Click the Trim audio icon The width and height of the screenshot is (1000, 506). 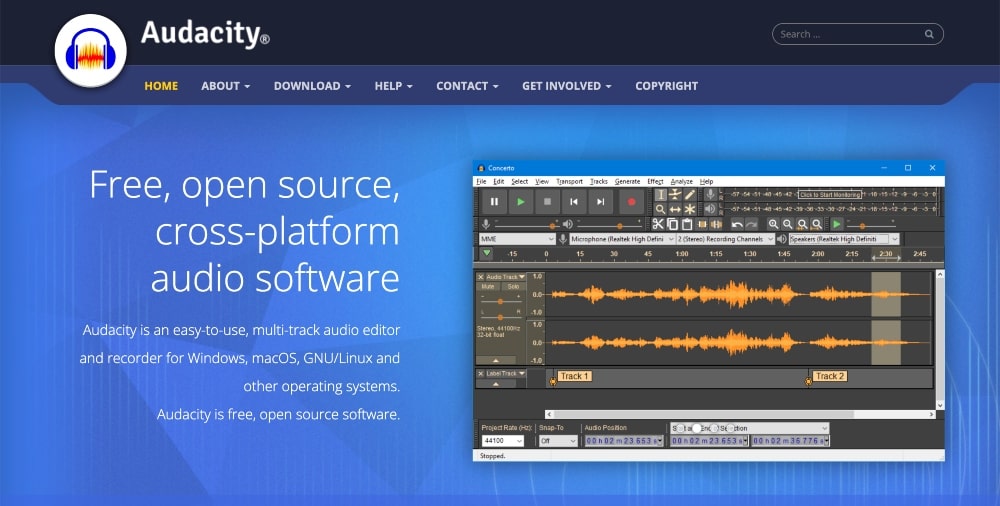pyautogui.click(x=702, y=224)
